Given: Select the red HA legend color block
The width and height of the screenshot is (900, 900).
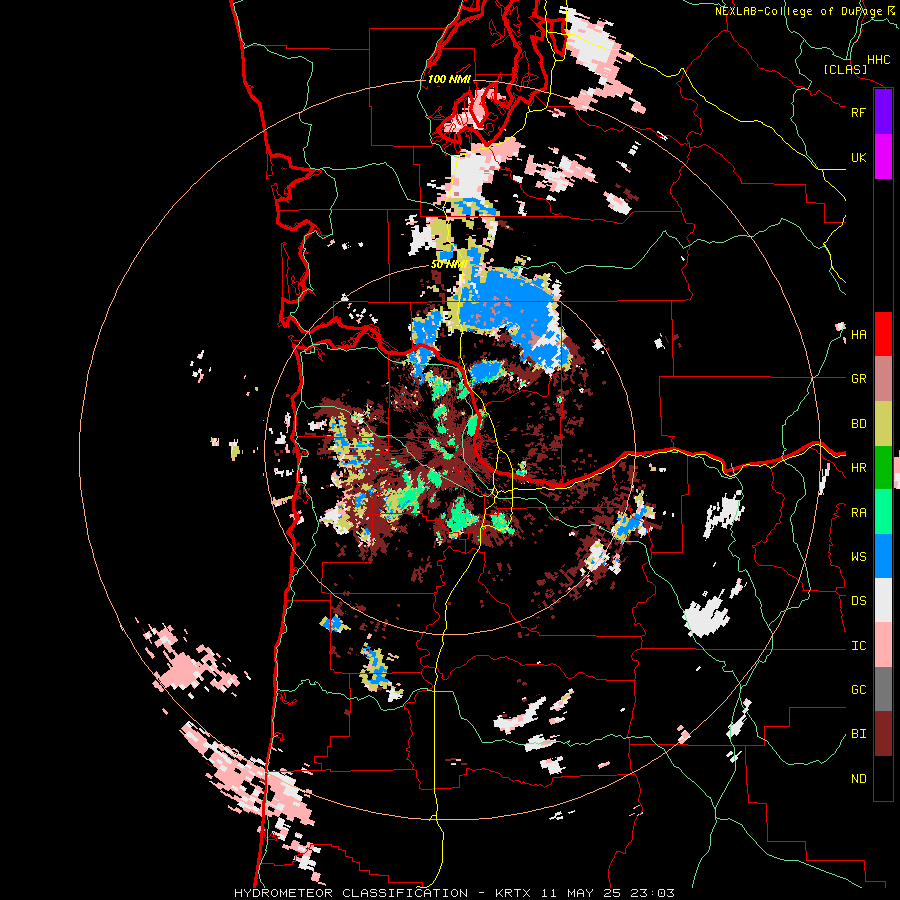Looking at the screenshot, I should pos(883,334).
